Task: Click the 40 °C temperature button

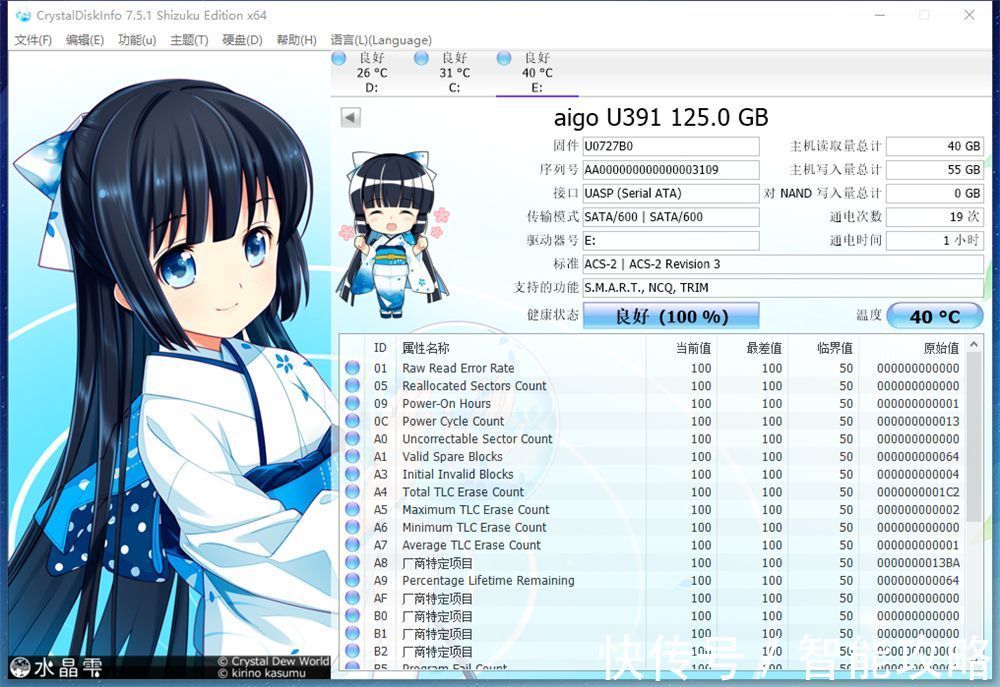Action: pyautogui.click(x=934, y=316)
